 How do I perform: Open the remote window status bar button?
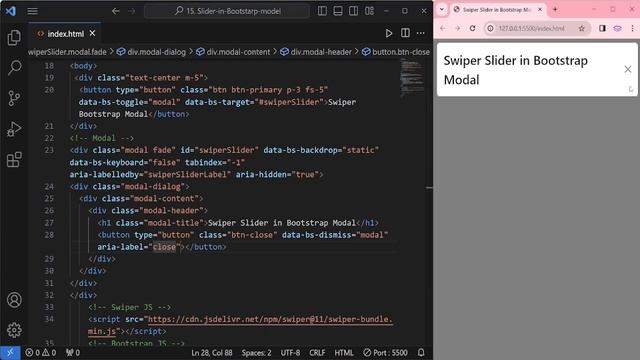10,353
